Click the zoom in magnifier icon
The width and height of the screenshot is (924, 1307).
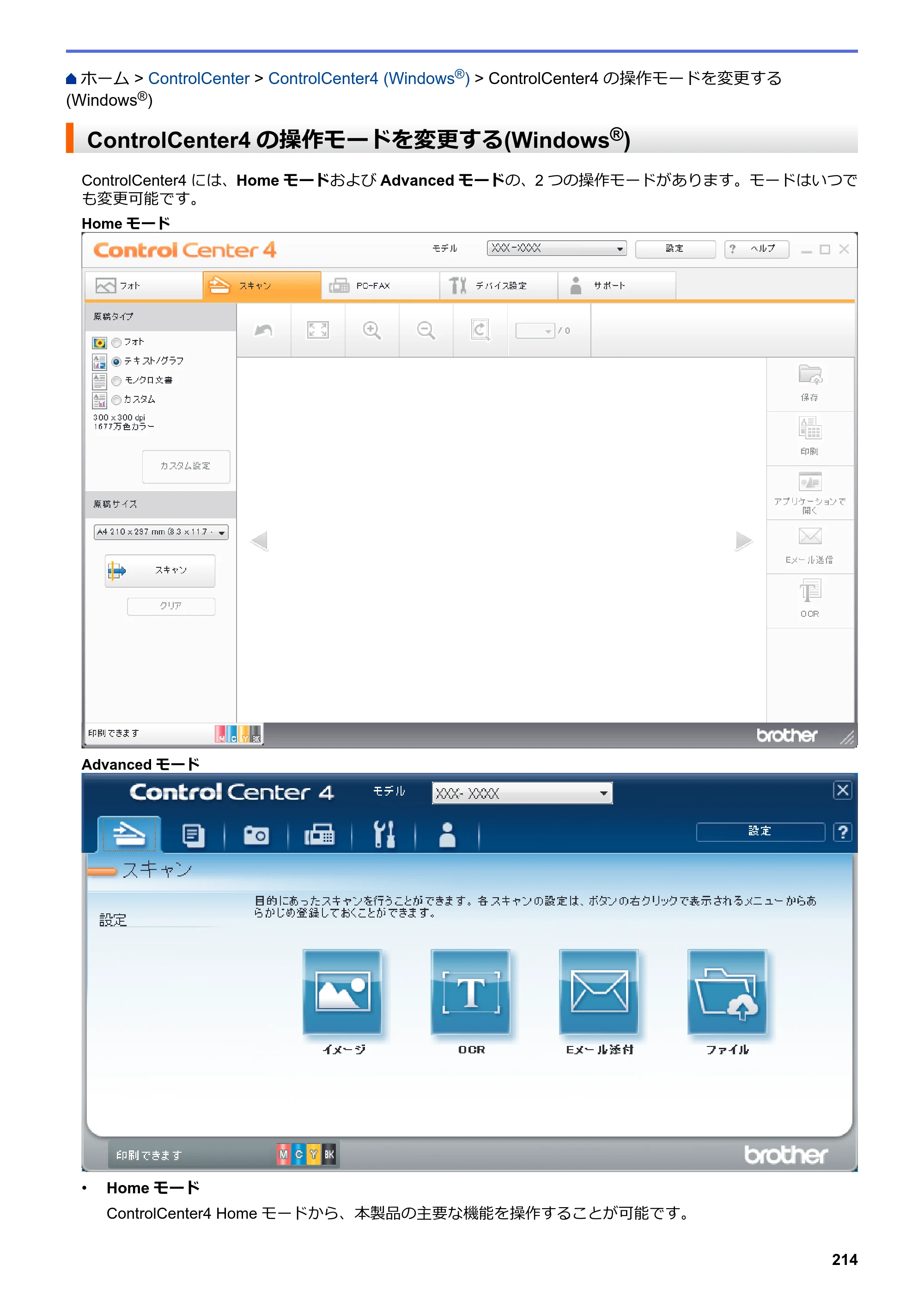(372, 330)
